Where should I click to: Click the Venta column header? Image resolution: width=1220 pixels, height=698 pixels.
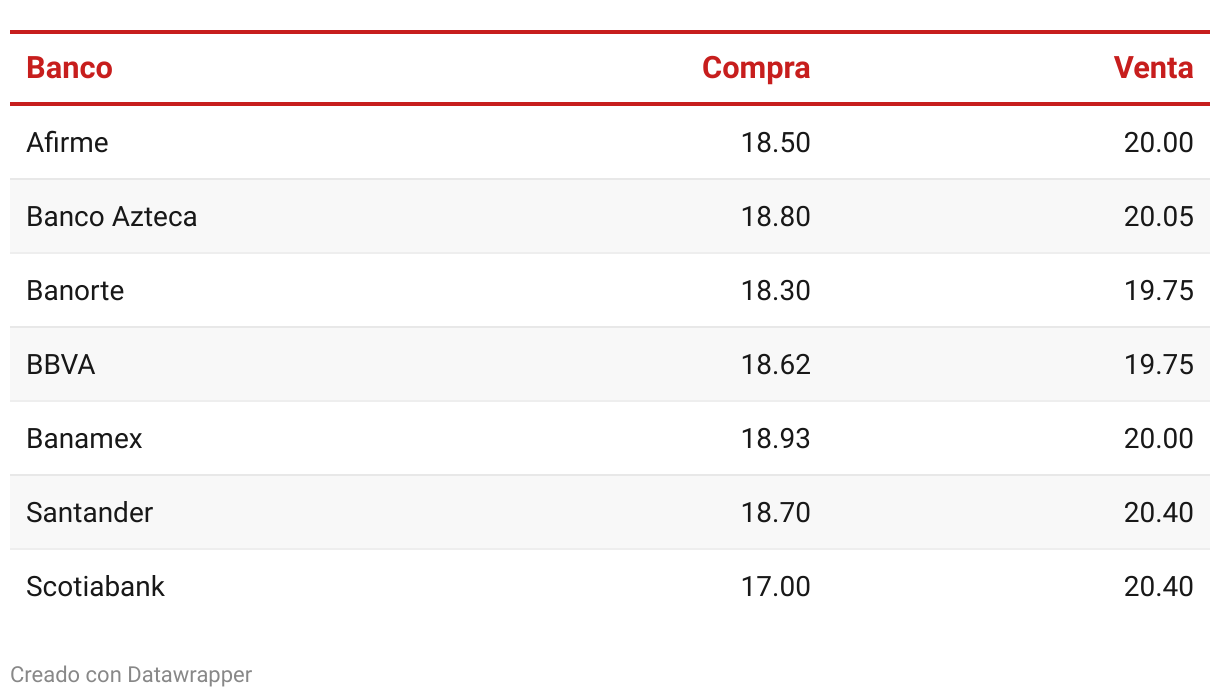(x=1153, y=68)
